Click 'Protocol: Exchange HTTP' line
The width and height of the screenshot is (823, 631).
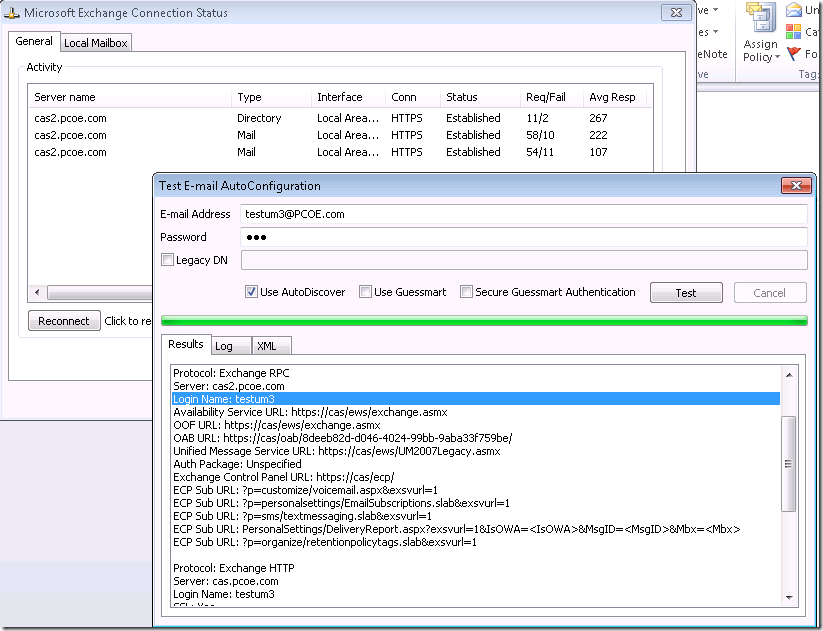(x=476, y=568)
